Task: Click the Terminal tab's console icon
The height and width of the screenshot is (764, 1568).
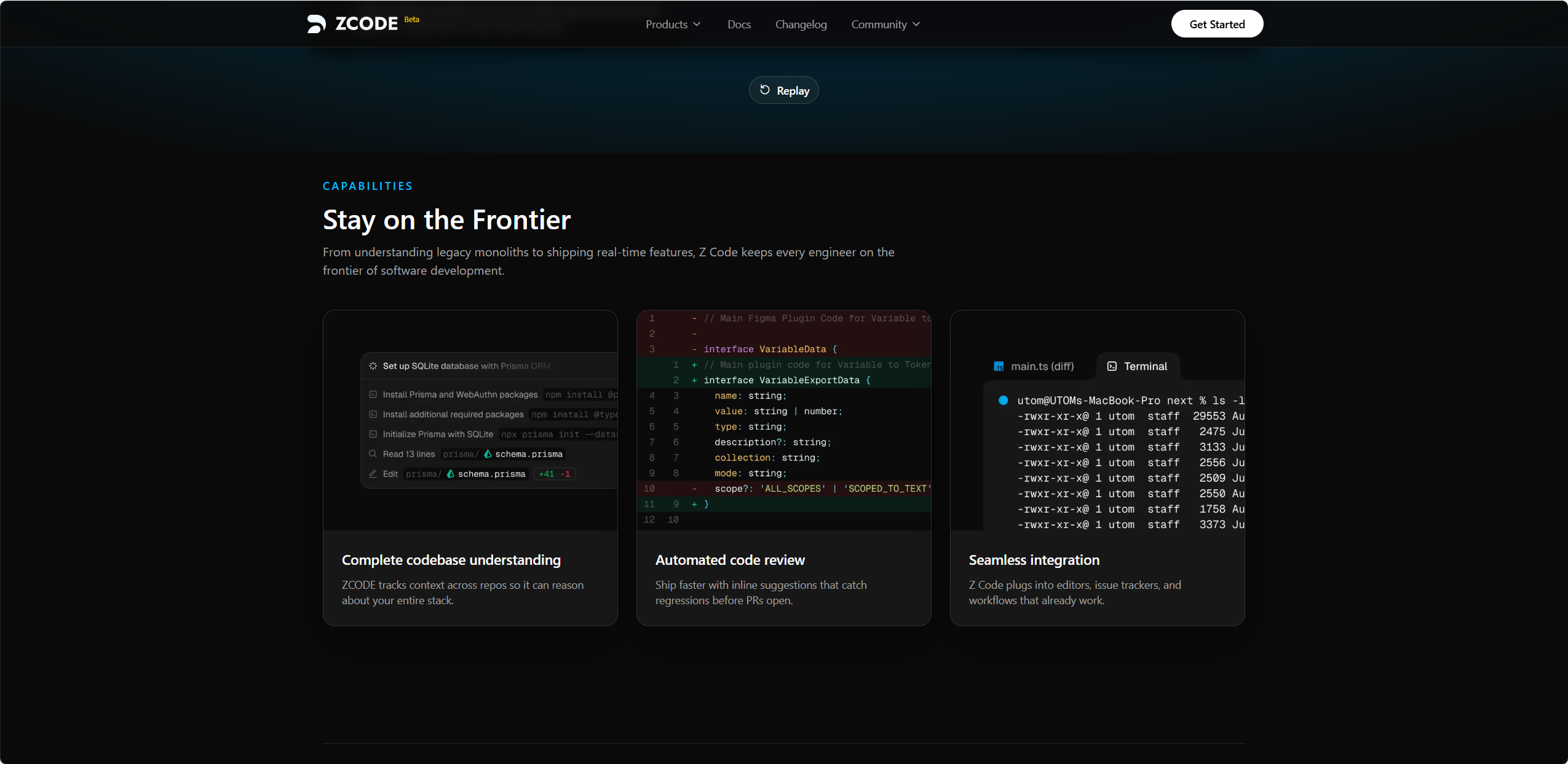Action: (x=1112, y=366)
